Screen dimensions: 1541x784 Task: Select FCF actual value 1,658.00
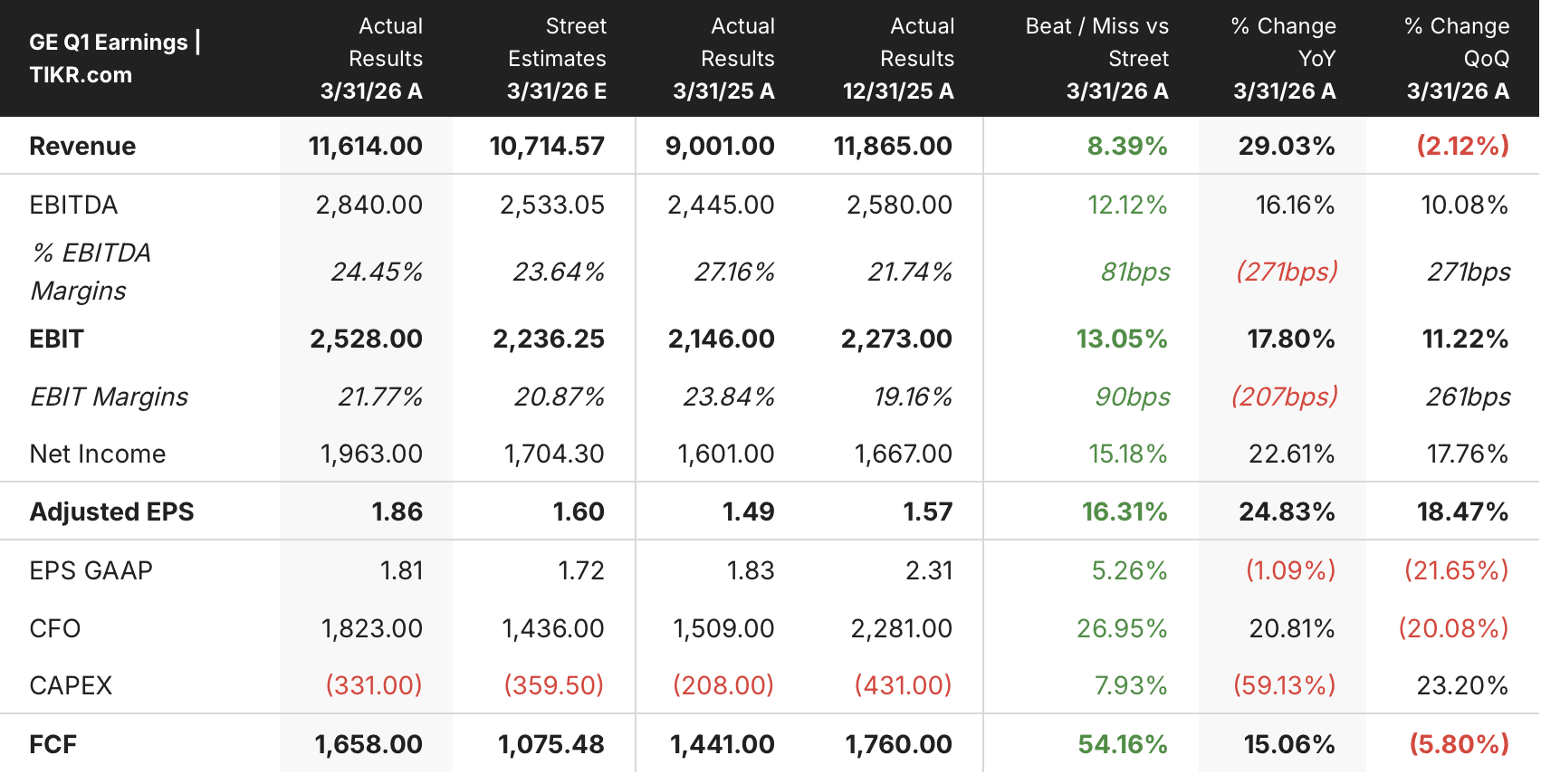pyautogui.click(x=368, y=744)
